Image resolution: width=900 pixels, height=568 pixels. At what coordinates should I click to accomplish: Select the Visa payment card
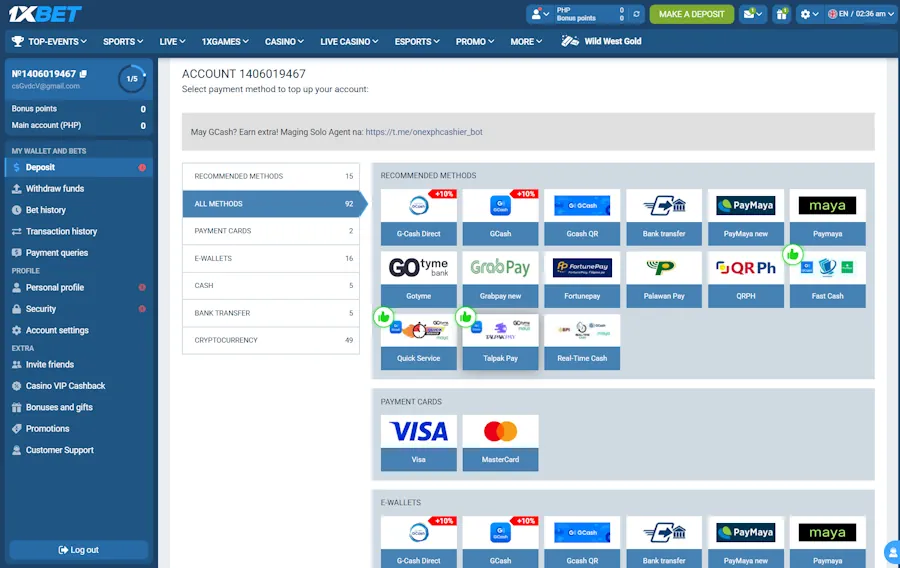[418, 442]
